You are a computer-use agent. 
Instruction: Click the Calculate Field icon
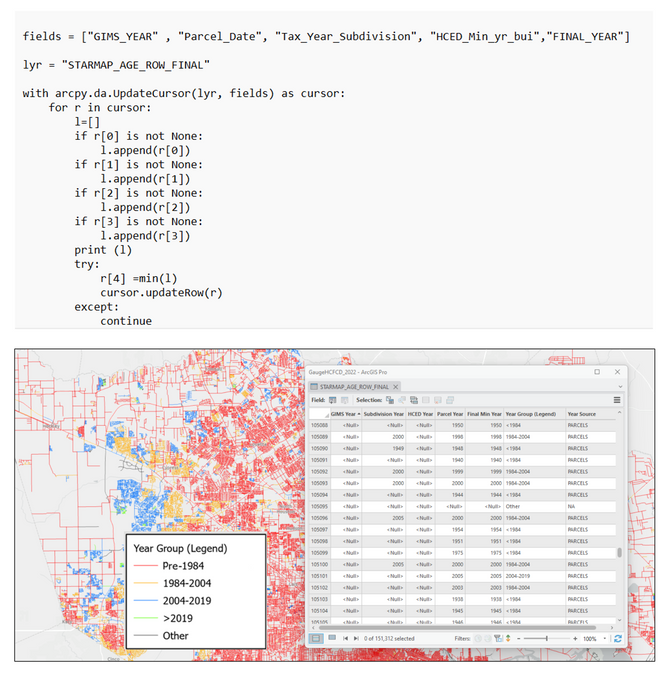[344, 399]
